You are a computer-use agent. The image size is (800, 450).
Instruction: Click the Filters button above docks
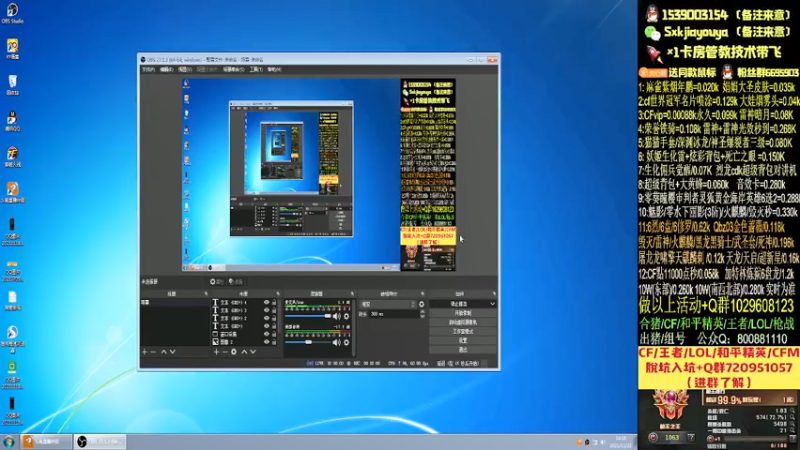point(235,282)
